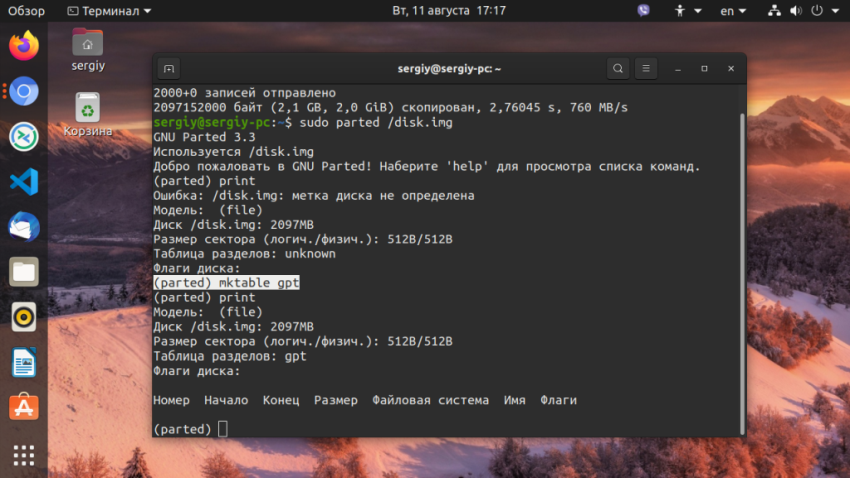Open the Корзина trash desktop icon
Screen dimensions: 850x478
88,114
